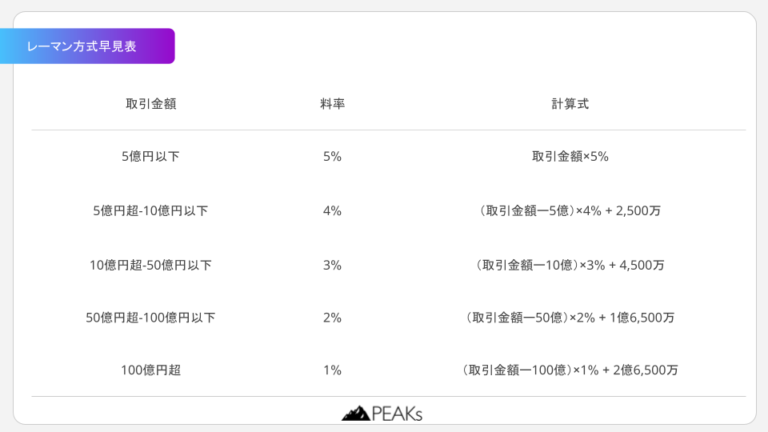Click the 1% rate cell
The image size is (768, 432).
click(x=332, y=370)
